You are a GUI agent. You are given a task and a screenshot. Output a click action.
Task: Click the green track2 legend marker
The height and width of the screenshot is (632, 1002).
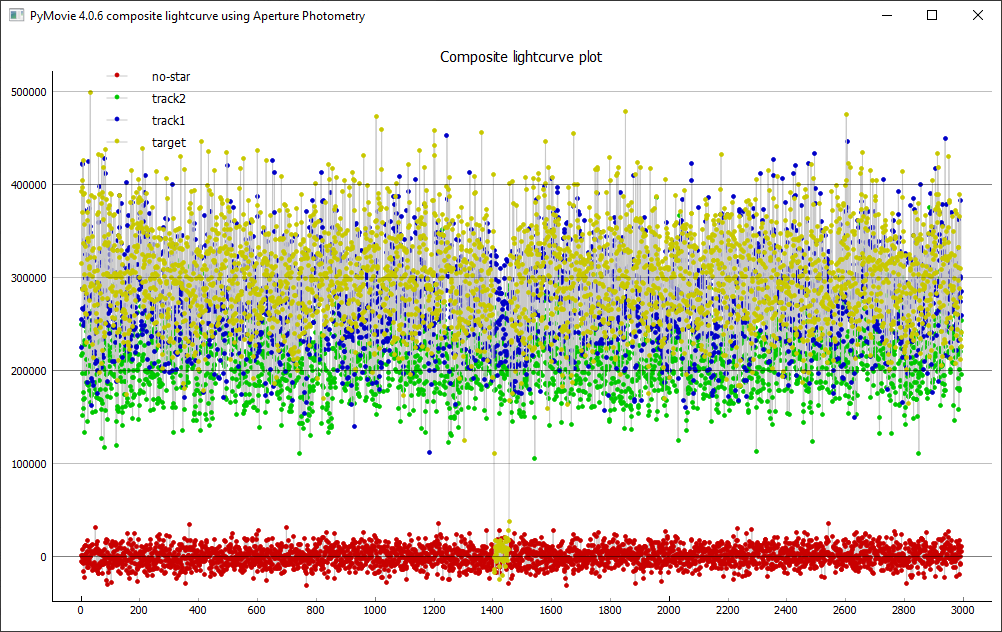(117, 98)
